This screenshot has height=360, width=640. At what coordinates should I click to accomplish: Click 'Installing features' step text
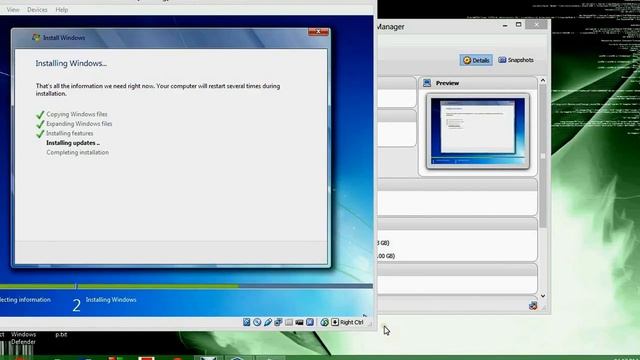click(x=70, y=133)
